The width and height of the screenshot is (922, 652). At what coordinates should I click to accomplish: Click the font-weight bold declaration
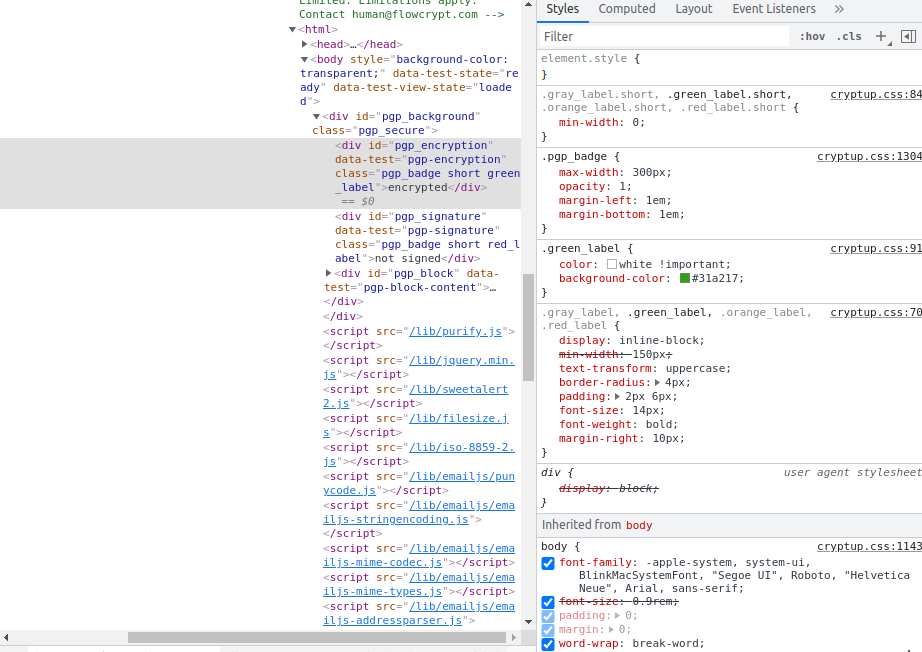[618, 424]
